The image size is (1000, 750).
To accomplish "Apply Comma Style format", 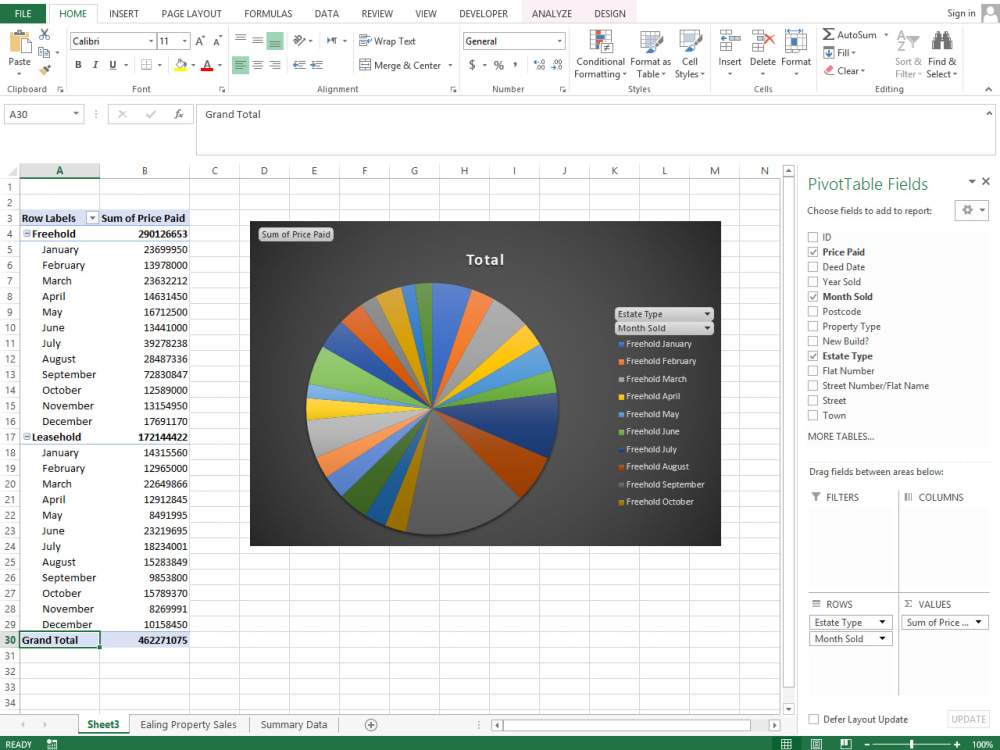I will (x=515, y=64).
